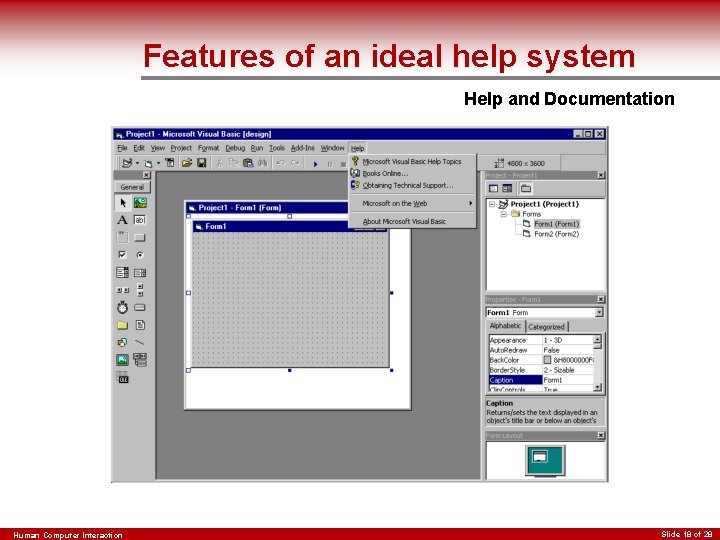The width and height of the screenshot is (720, 540).
Task: Choose the OLE control in the toolbox
Action: (123, 378)
